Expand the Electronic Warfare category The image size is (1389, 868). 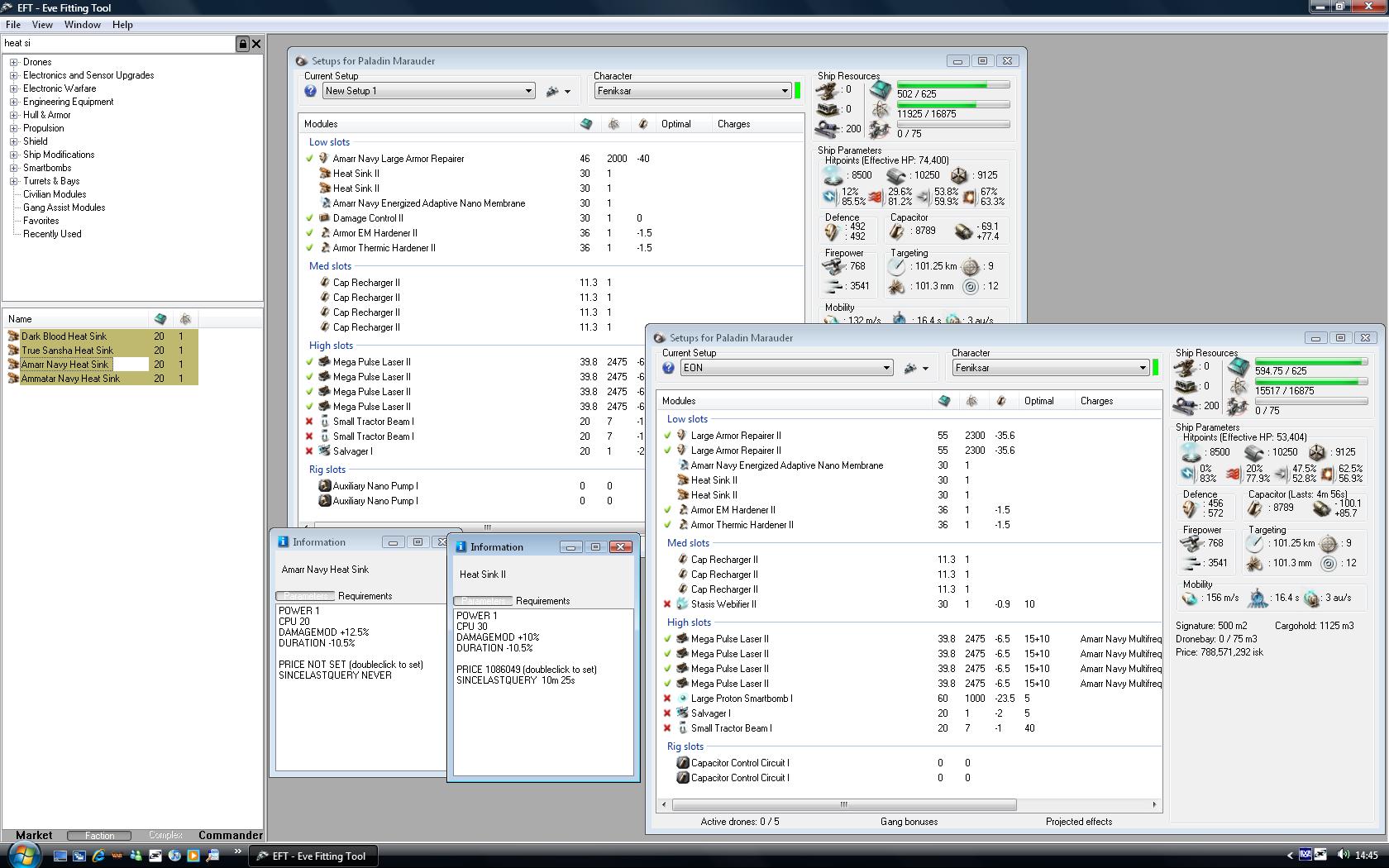(x=13, y=88)
